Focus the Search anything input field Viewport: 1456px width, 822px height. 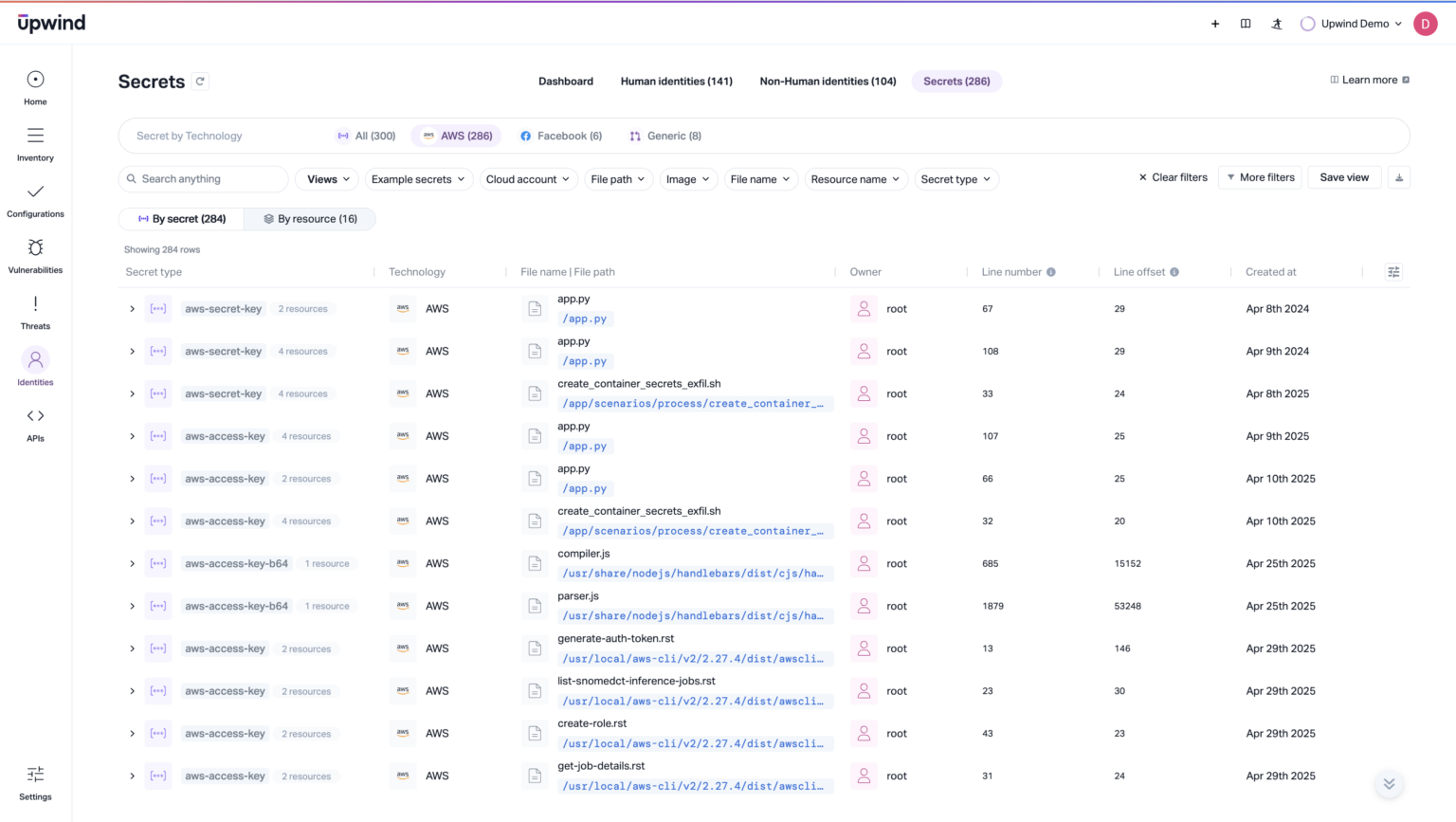coord(204,179)
